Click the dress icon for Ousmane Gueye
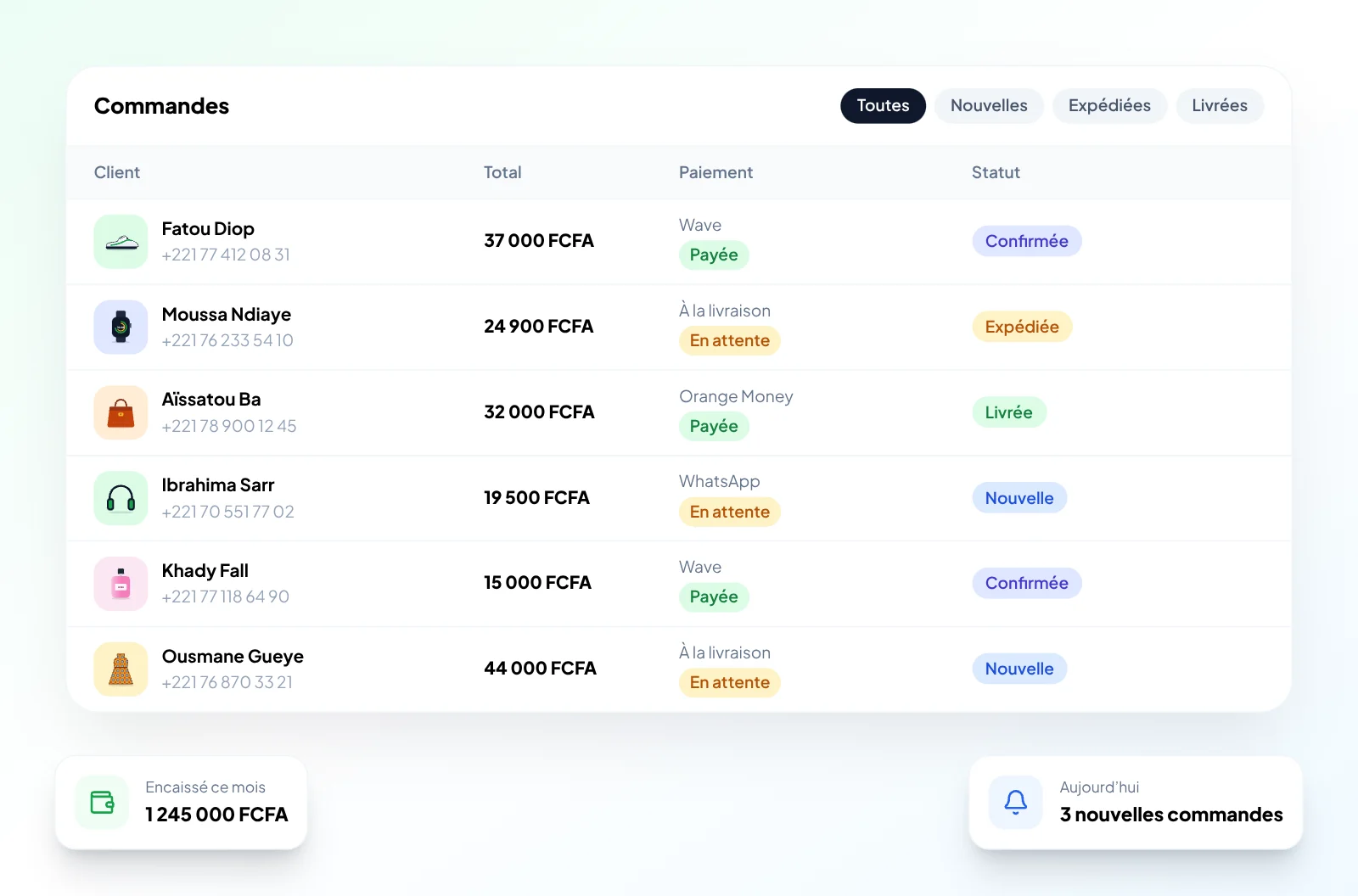Screen dimensions: 1358x896 pyautogui.click(x=121, y=669)
